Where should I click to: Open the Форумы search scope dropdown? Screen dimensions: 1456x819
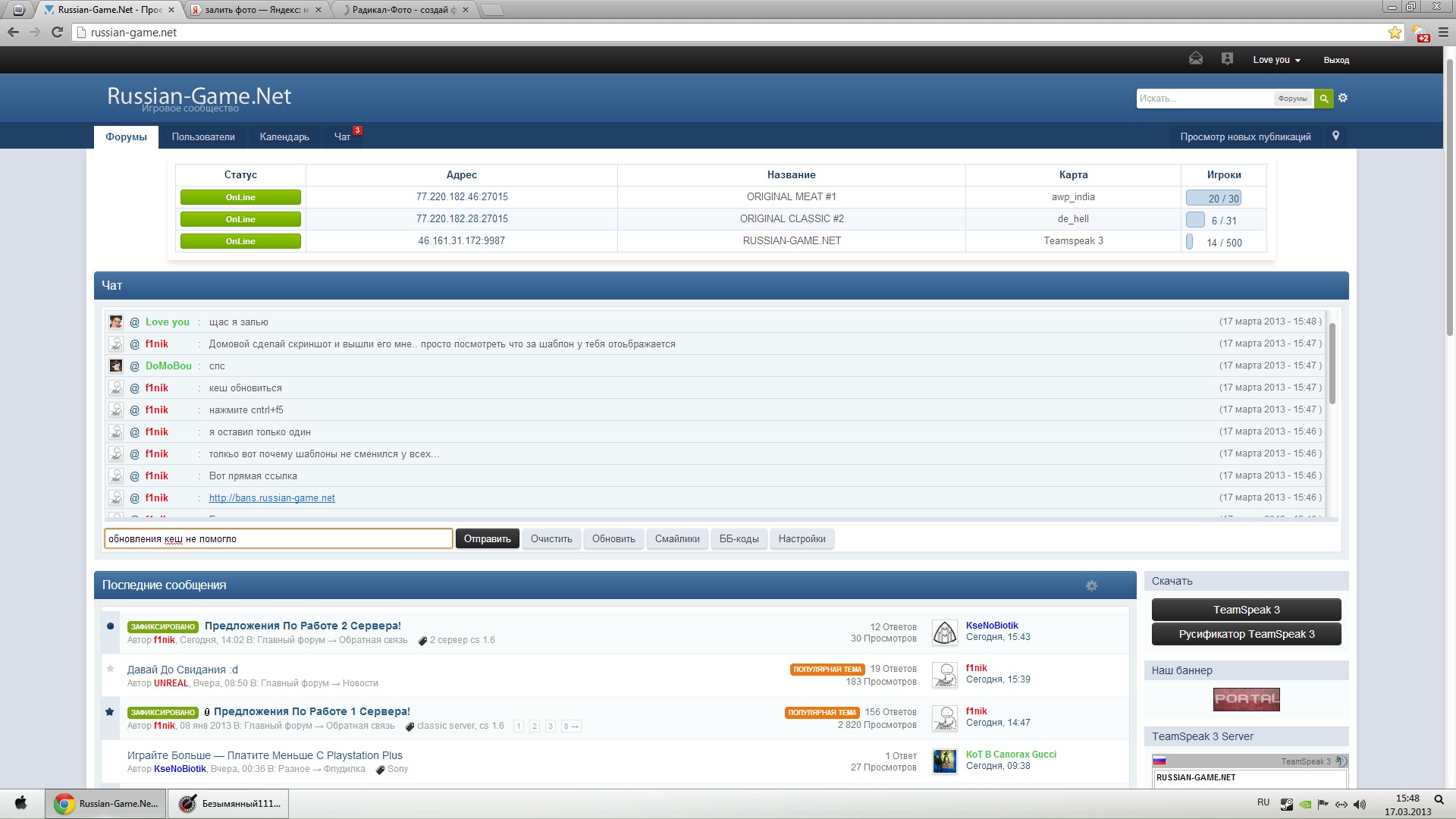[1293, 99]
